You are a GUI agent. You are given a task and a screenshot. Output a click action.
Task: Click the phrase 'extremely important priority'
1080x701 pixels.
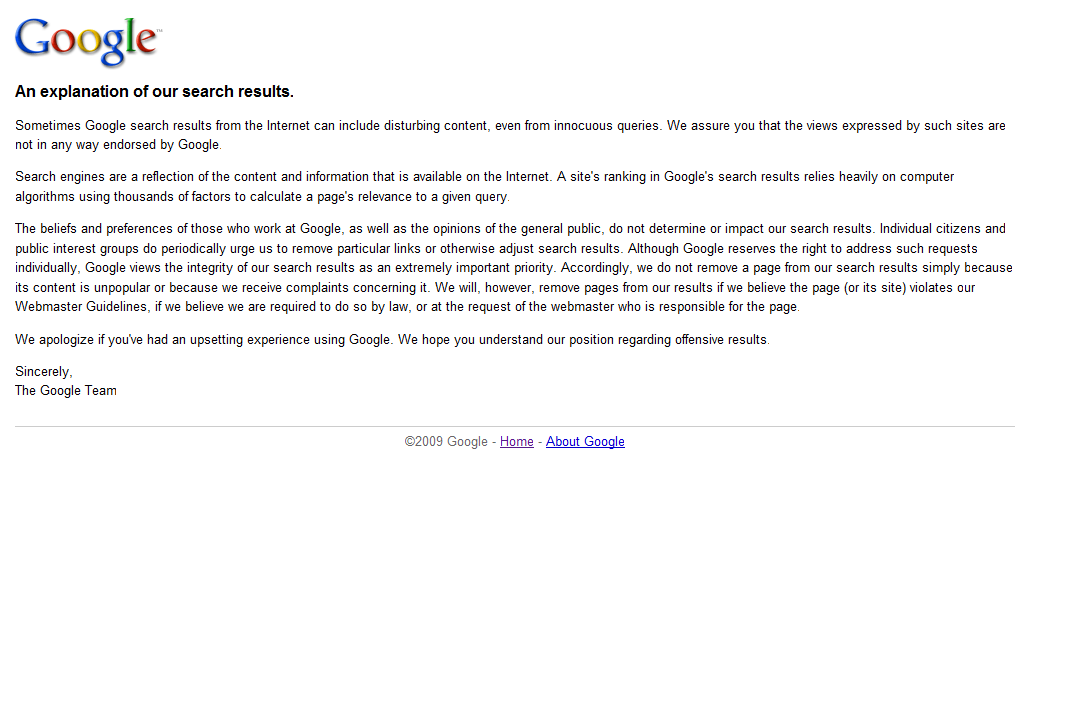coord(474,268)
